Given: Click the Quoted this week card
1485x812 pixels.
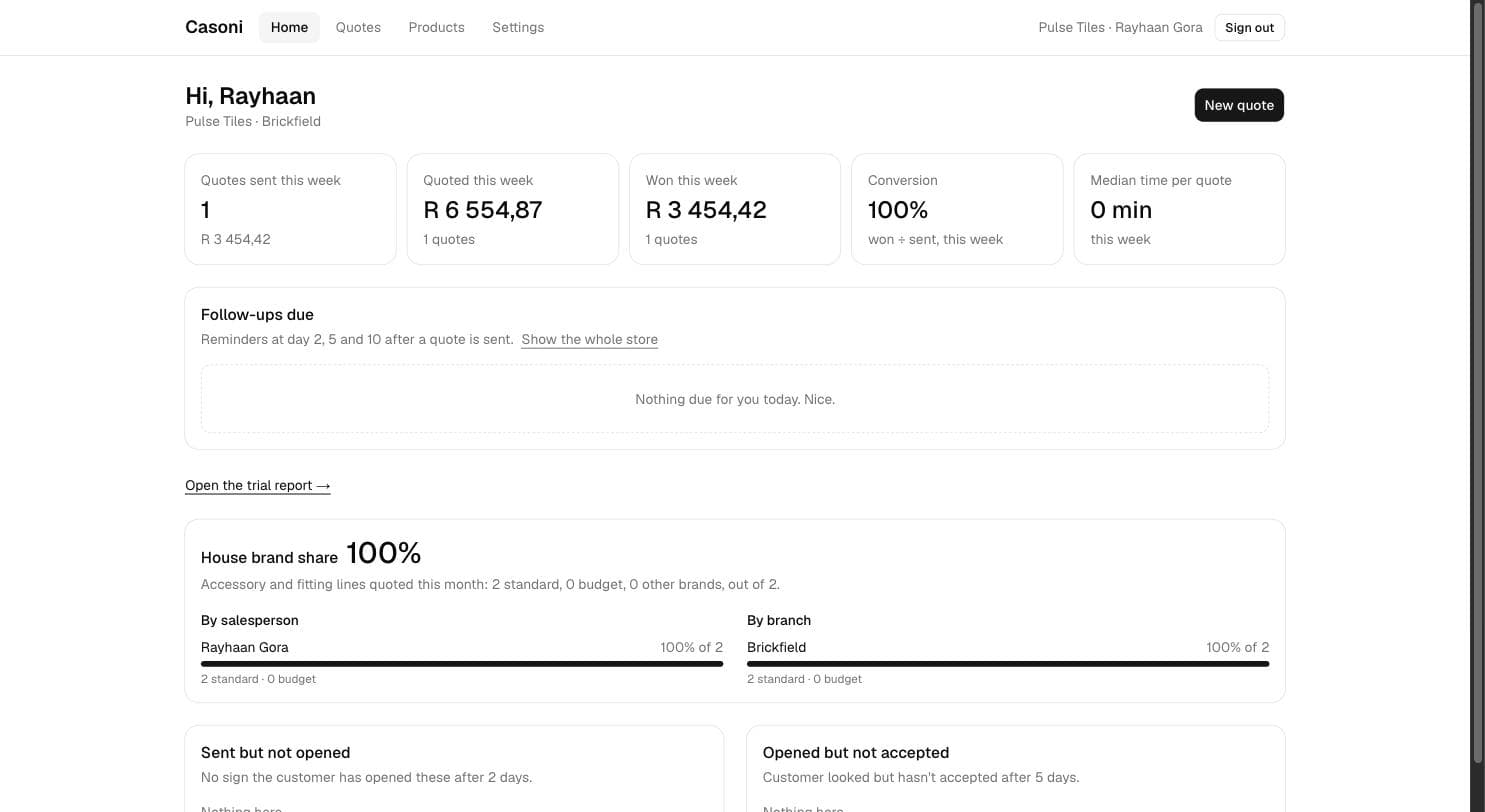Looking at the screenshot, I should pos(513,209).
